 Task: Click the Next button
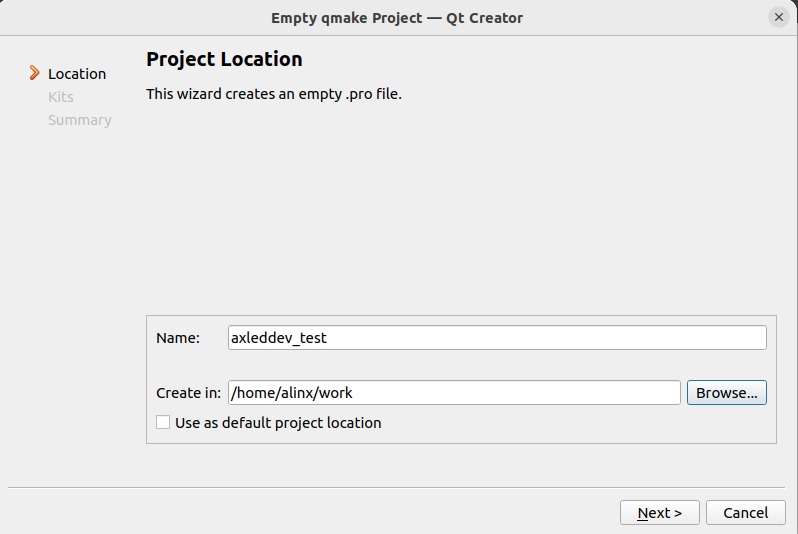pos(660,513)
